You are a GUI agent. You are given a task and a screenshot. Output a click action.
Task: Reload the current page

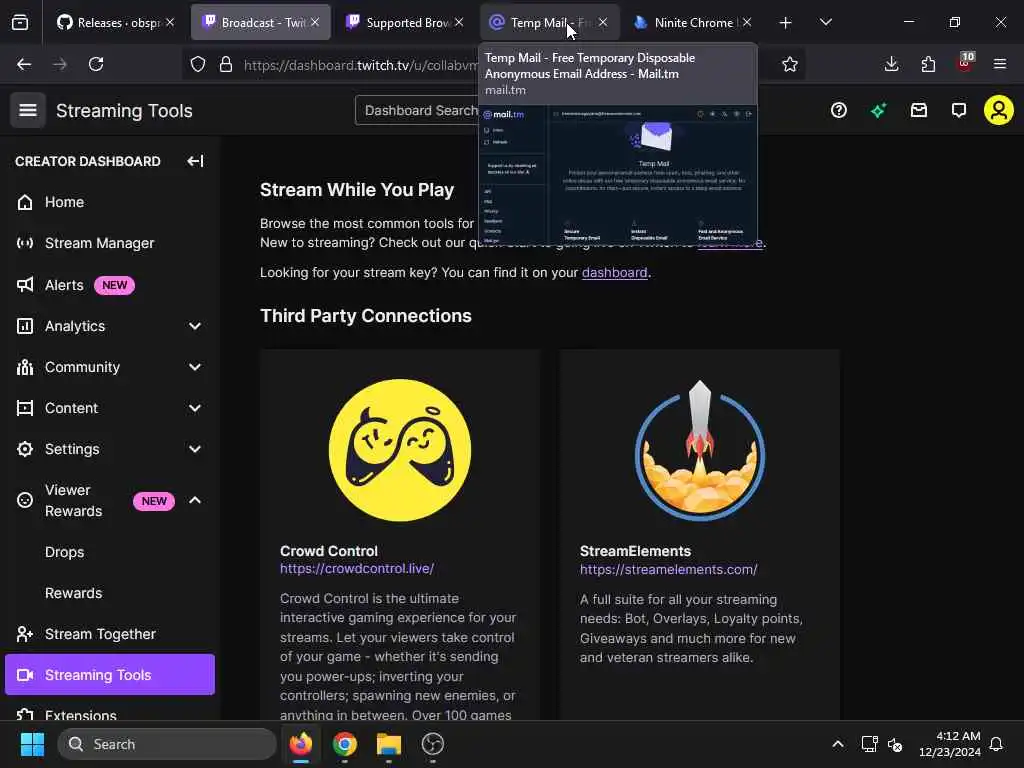click(96, 64)
